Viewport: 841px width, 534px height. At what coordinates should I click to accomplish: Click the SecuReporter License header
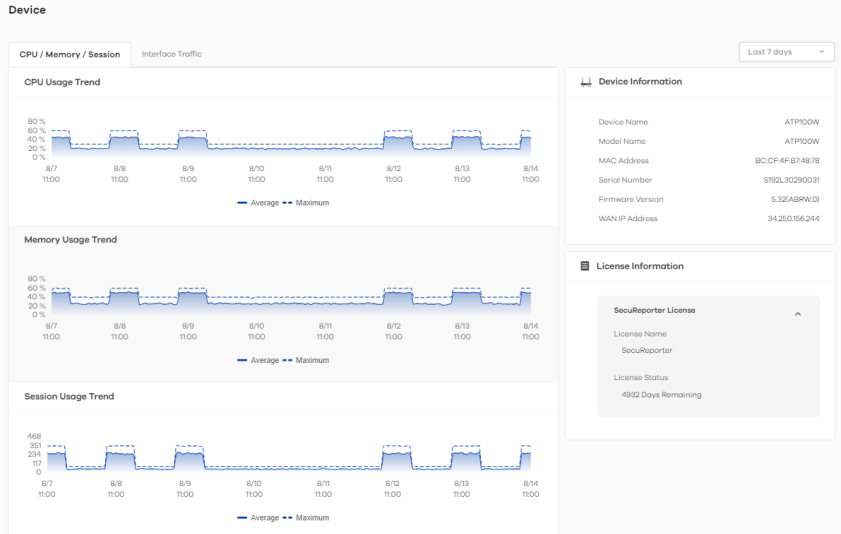click(x=654, y=311)
